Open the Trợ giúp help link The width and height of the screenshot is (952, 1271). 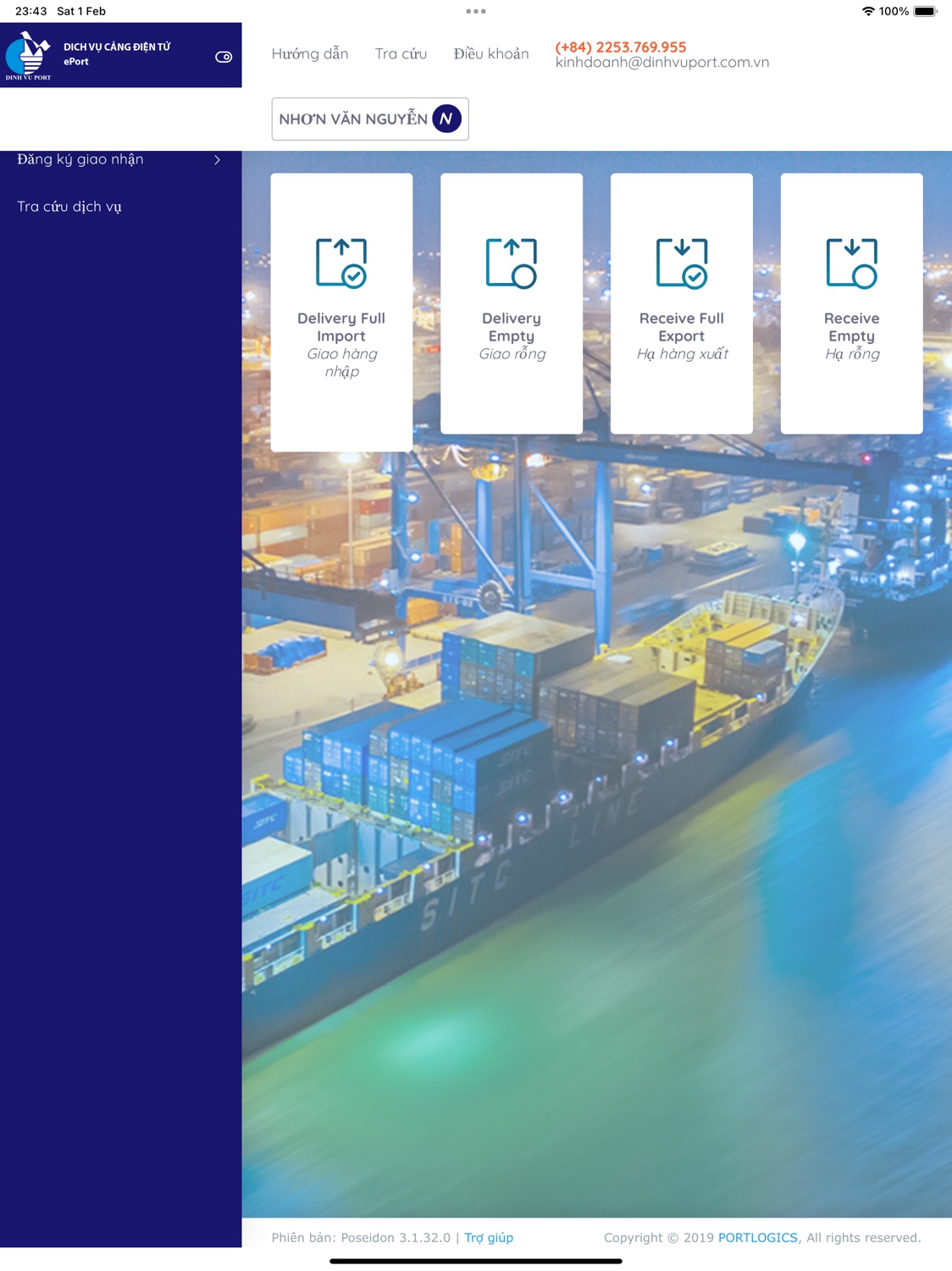click(x=489, y=1238)
